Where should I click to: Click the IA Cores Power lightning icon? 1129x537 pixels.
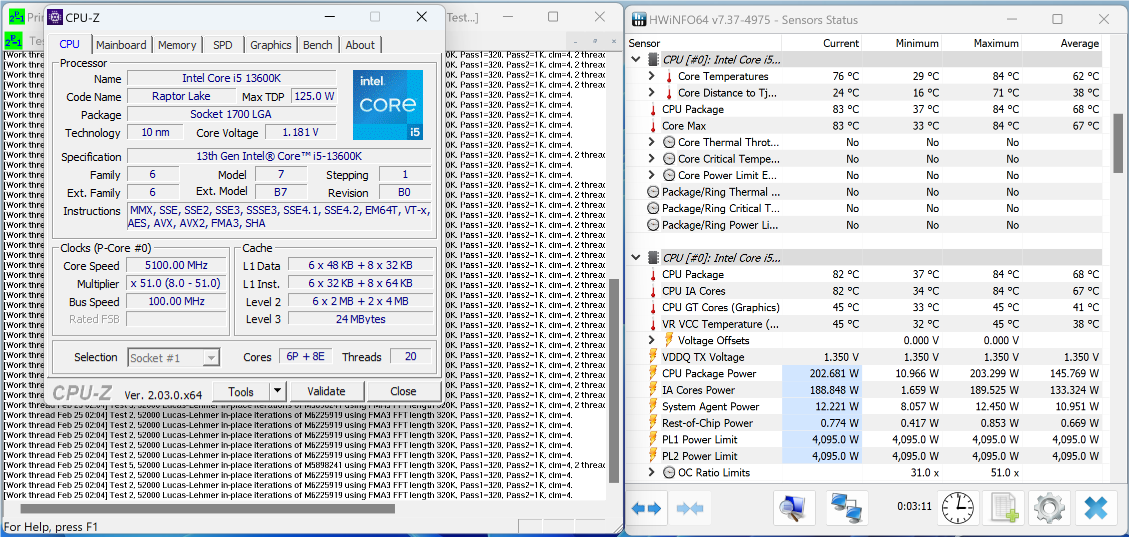654,390
